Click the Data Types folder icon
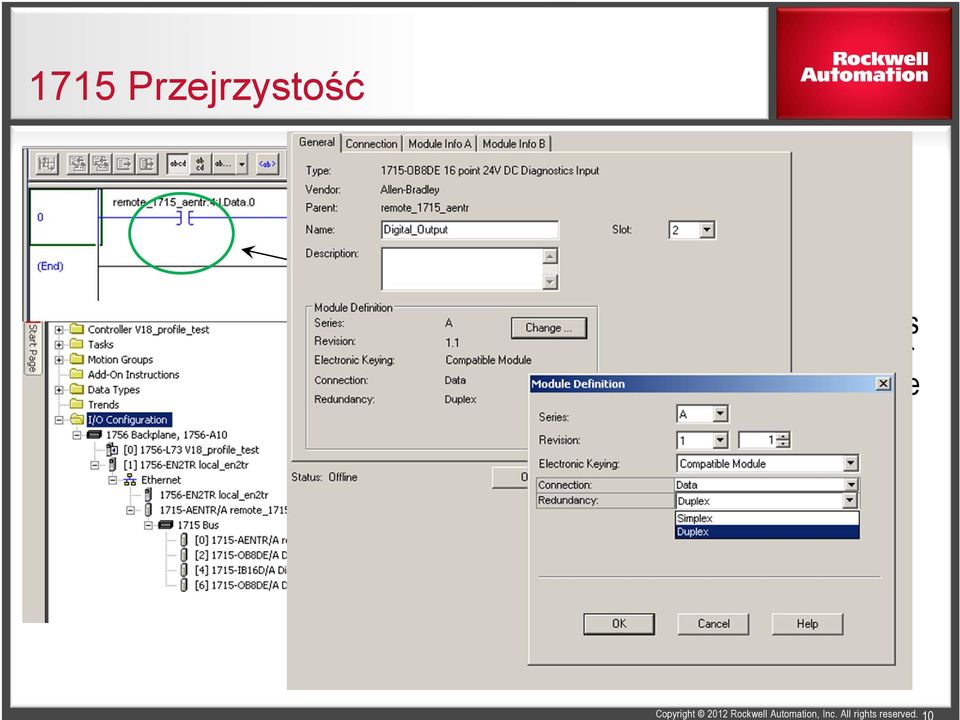This screenshot has height=720, width=960. pos(77,389)
